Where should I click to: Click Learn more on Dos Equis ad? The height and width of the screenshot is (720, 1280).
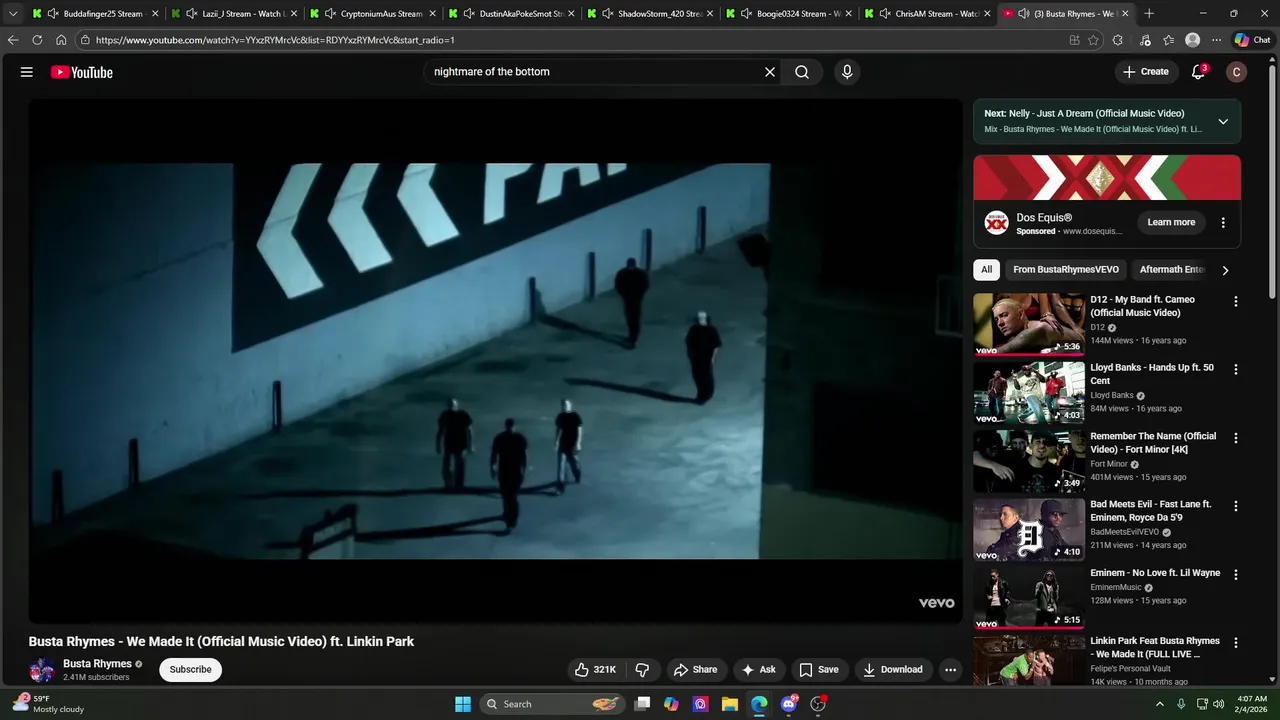(1171, 222)
